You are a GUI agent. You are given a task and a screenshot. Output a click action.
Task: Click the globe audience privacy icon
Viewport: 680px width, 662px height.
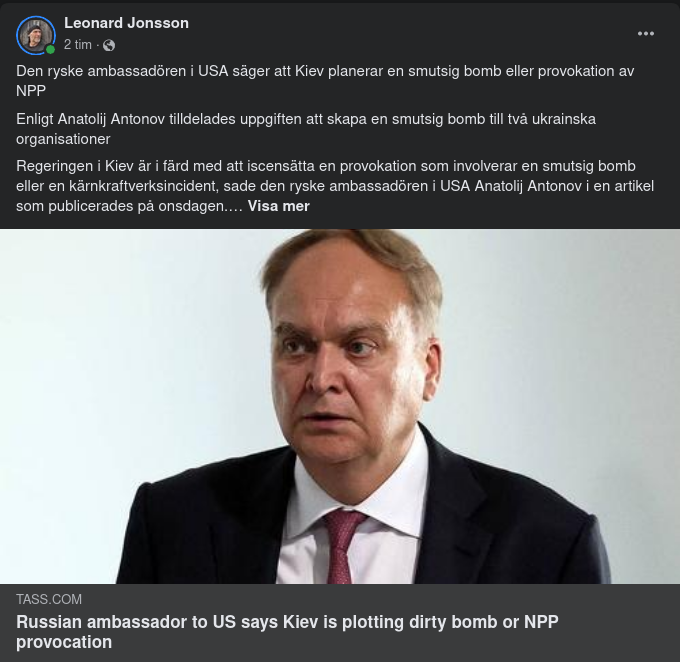pos(109,45)
